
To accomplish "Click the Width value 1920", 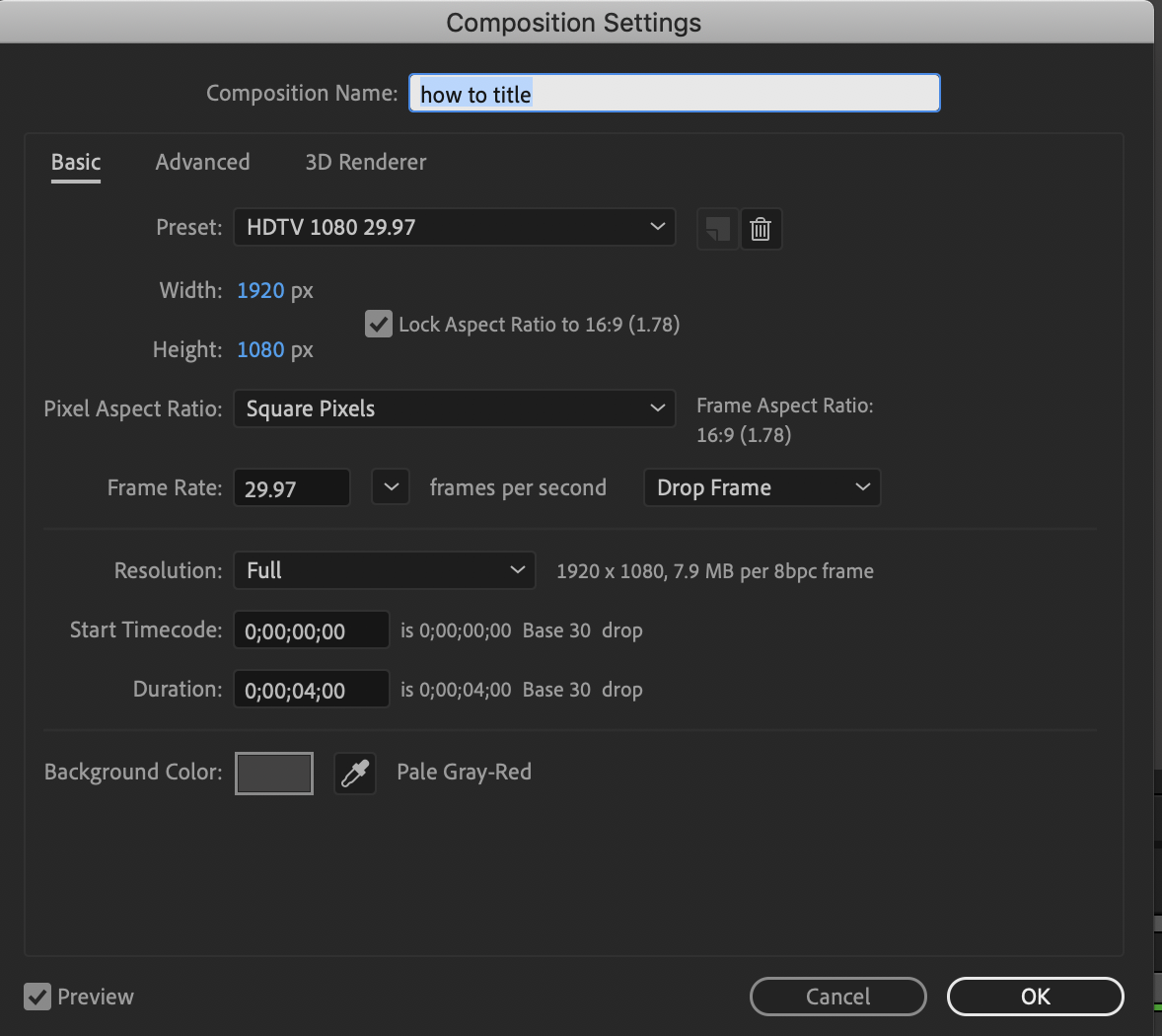I will [x=260, y=290].
